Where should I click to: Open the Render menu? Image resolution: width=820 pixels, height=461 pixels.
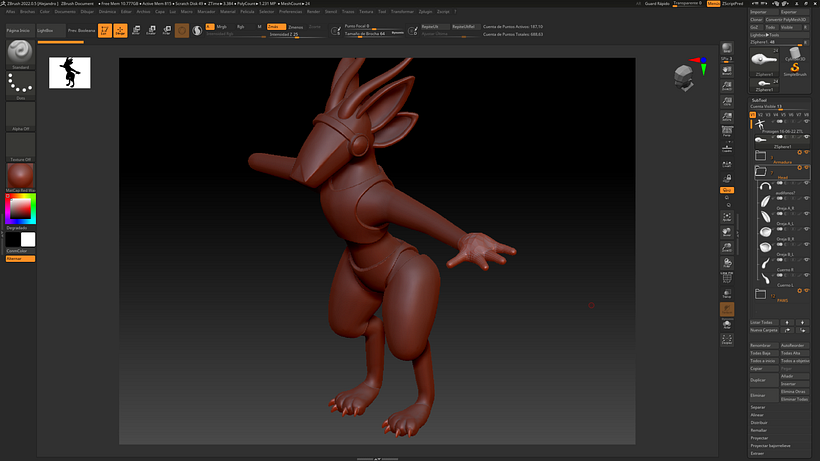tap(313, 11)
